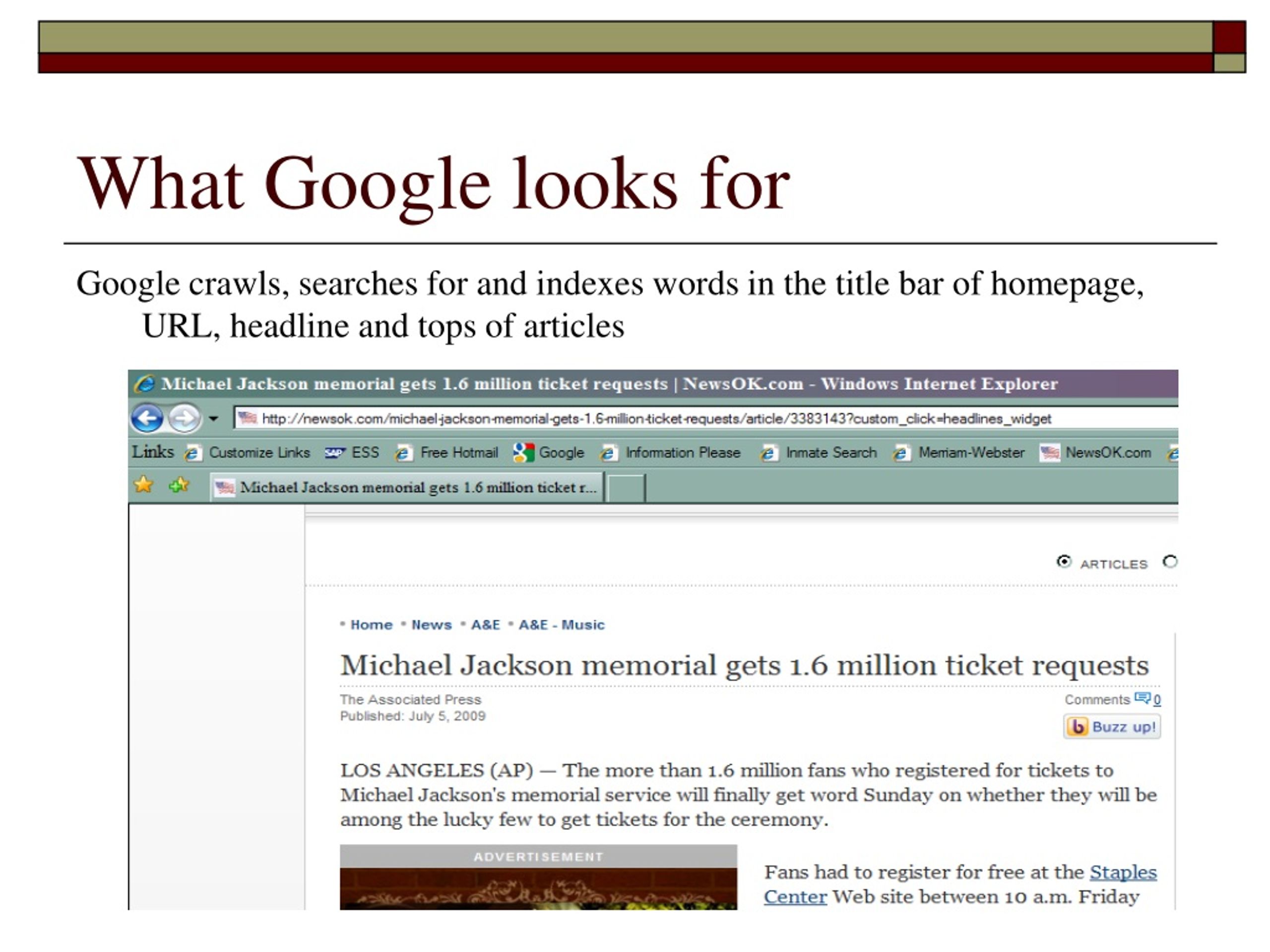Viewport: 1270px width, 952px height.
Task: Click The Associated Press byline
Action: pos(410,700)
